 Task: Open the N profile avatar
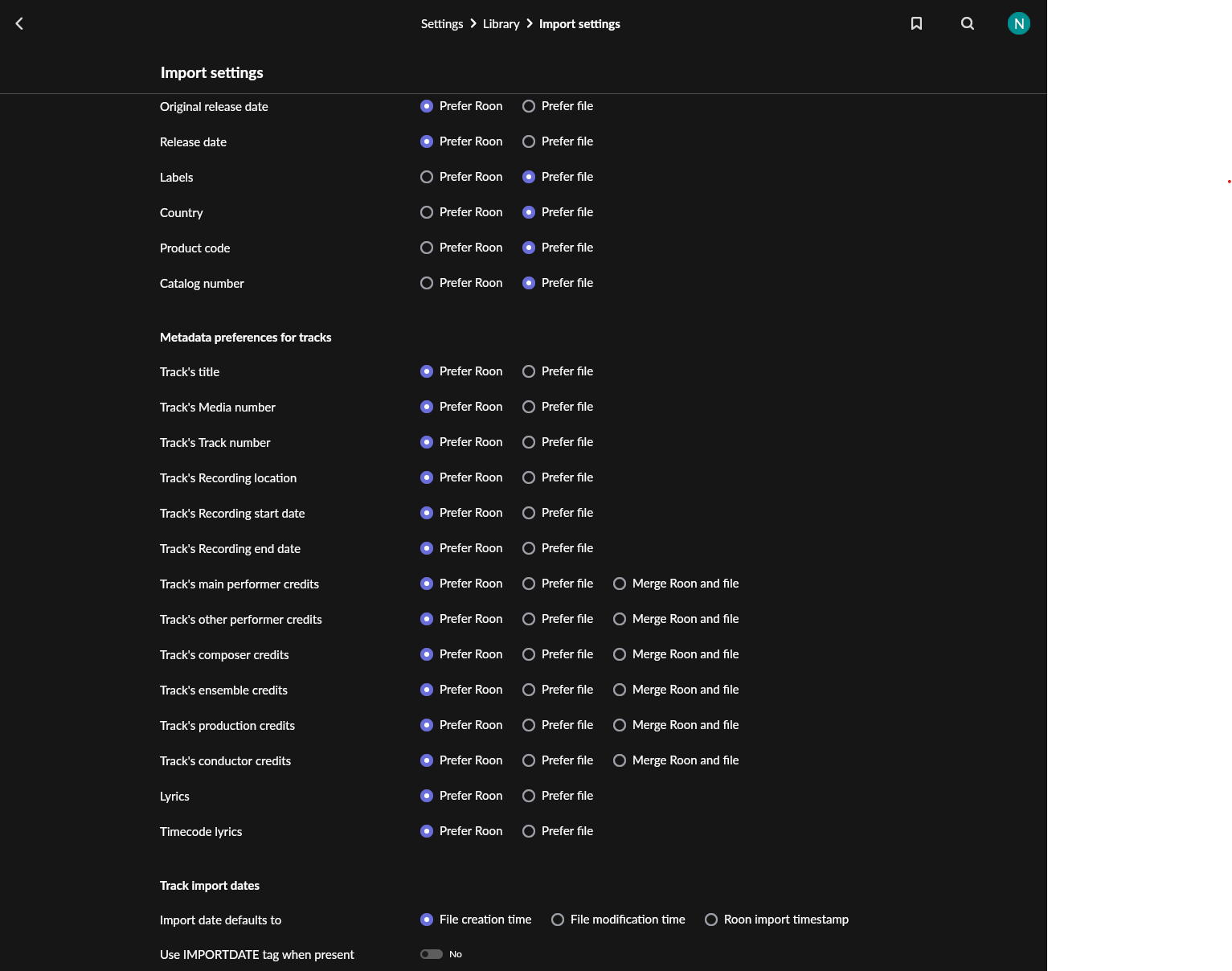pos(1019,23)
